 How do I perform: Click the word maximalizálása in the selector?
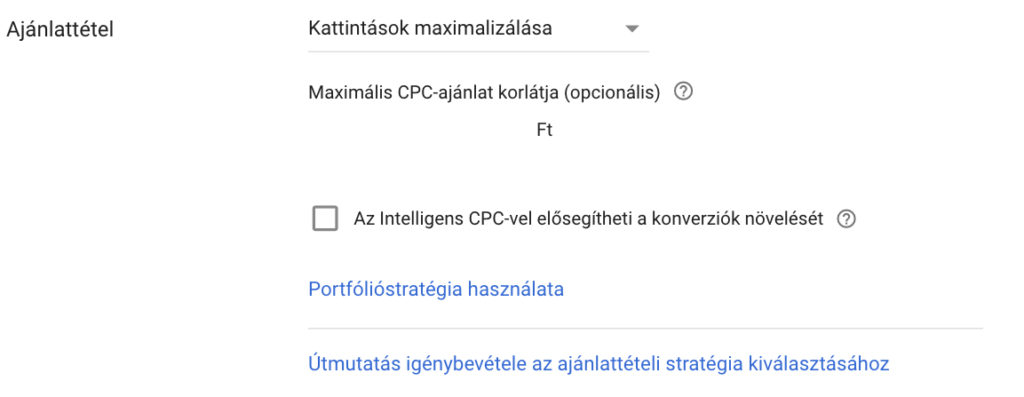[x=484, y=29]
